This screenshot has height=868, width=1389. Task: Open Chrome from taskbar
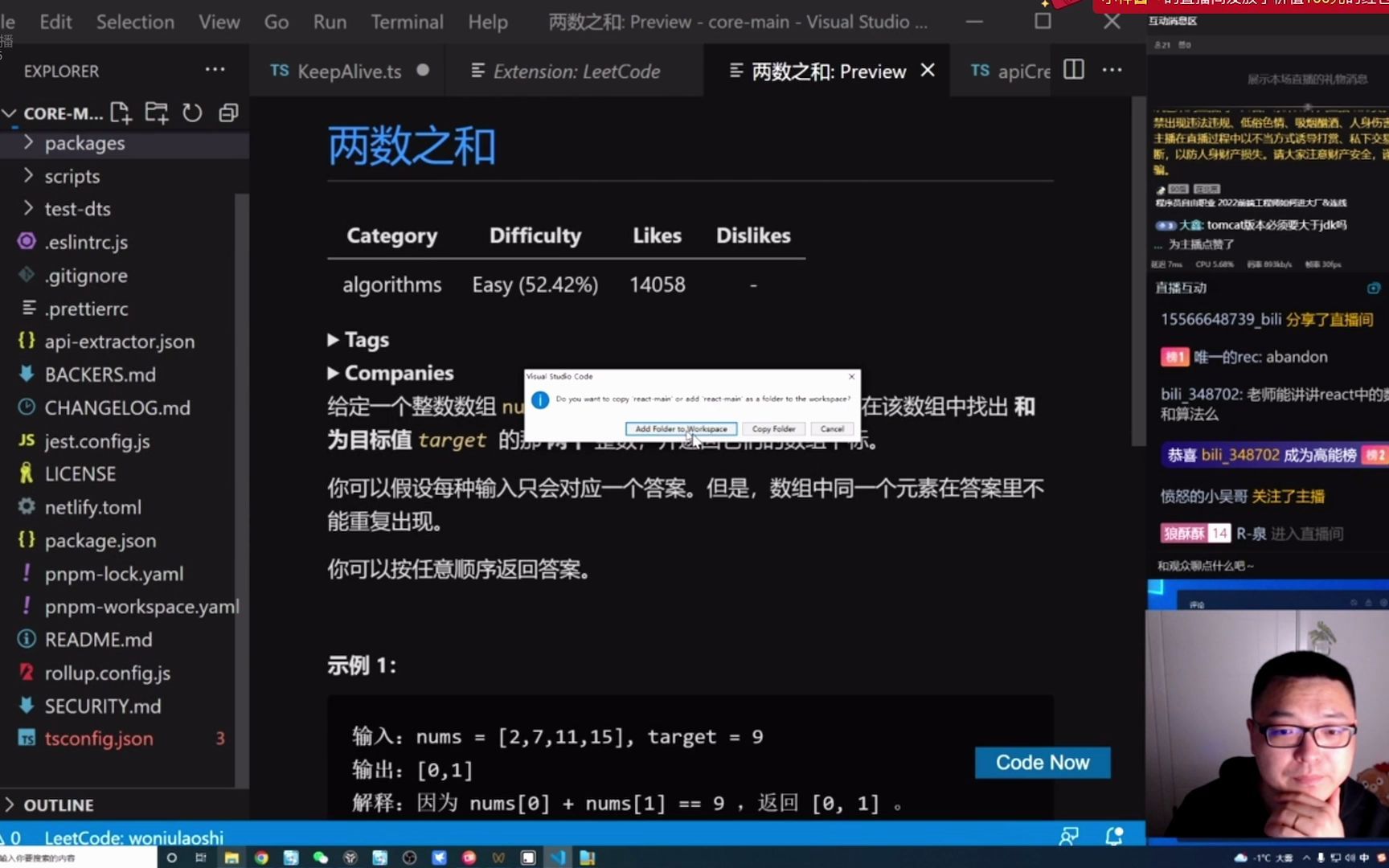click(261, 858)
